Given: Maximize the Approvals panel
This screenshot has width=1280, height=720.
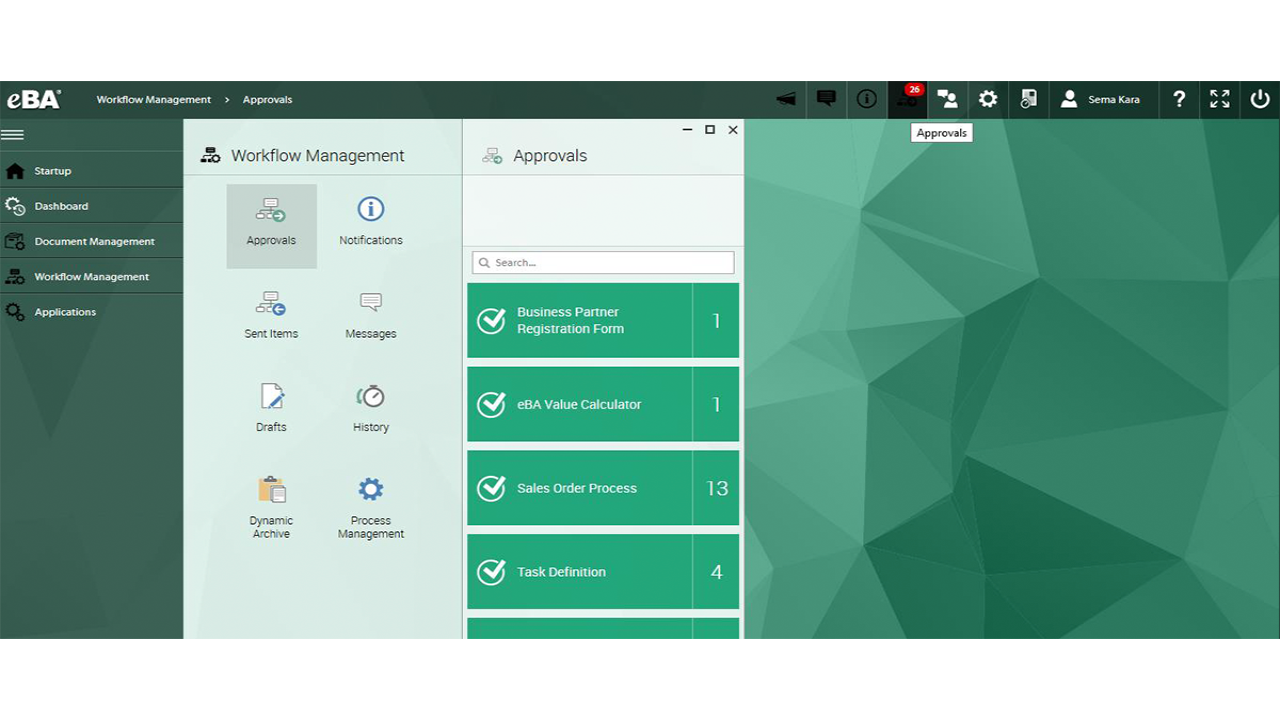Looking at the screenshot, I should click(x=710, y=130).
